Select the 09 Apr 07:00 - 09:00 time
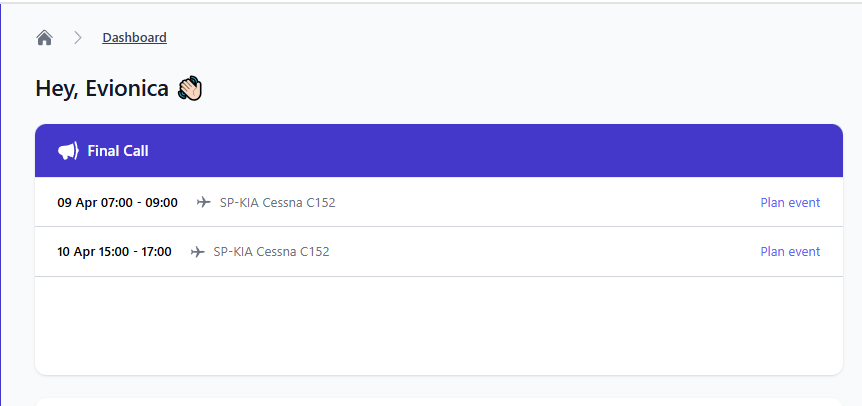Image resolution: width=862 pixels, height=406 pixels. point(118,203)
